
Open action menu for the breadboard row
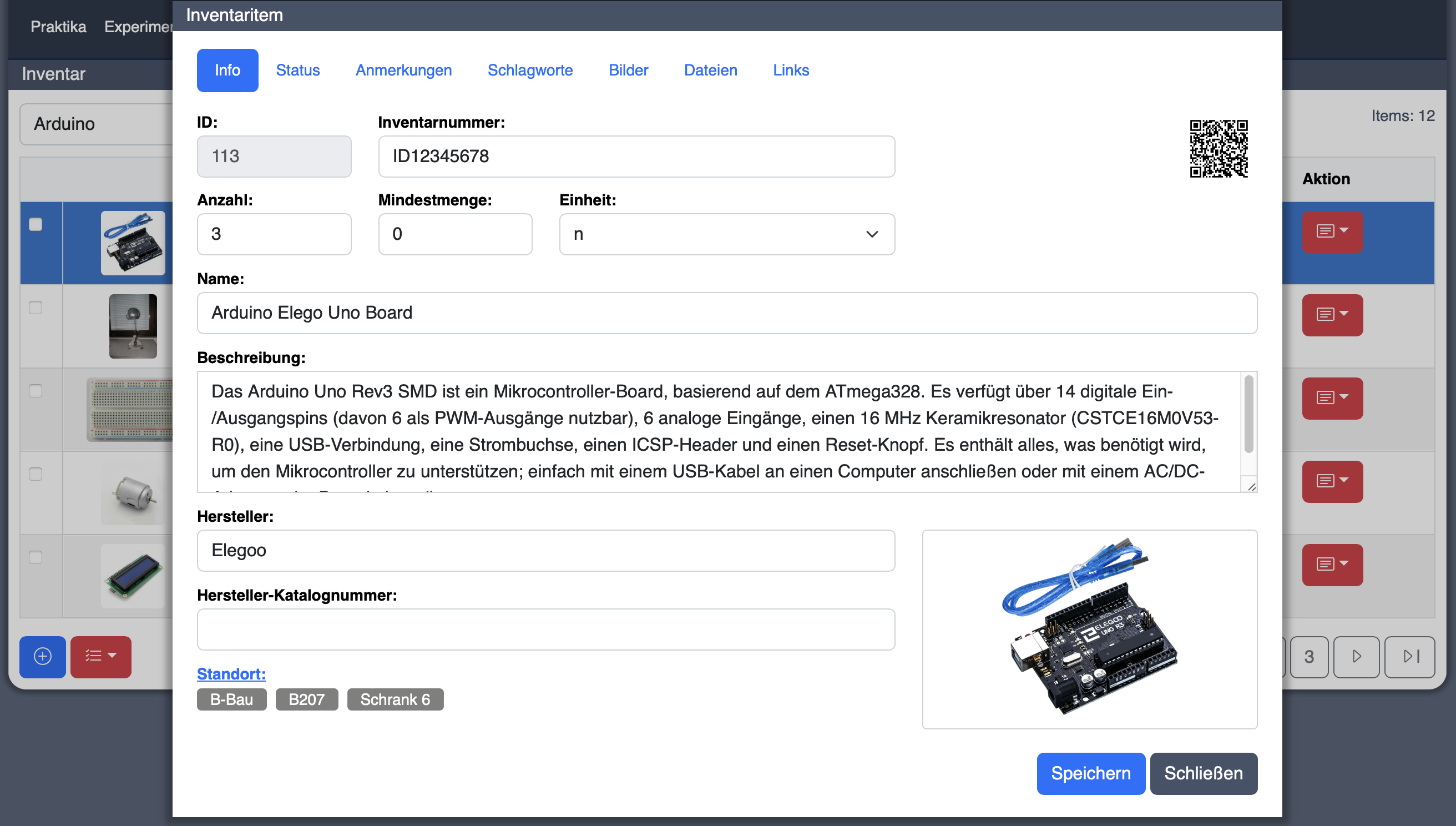pos(1332,398)
